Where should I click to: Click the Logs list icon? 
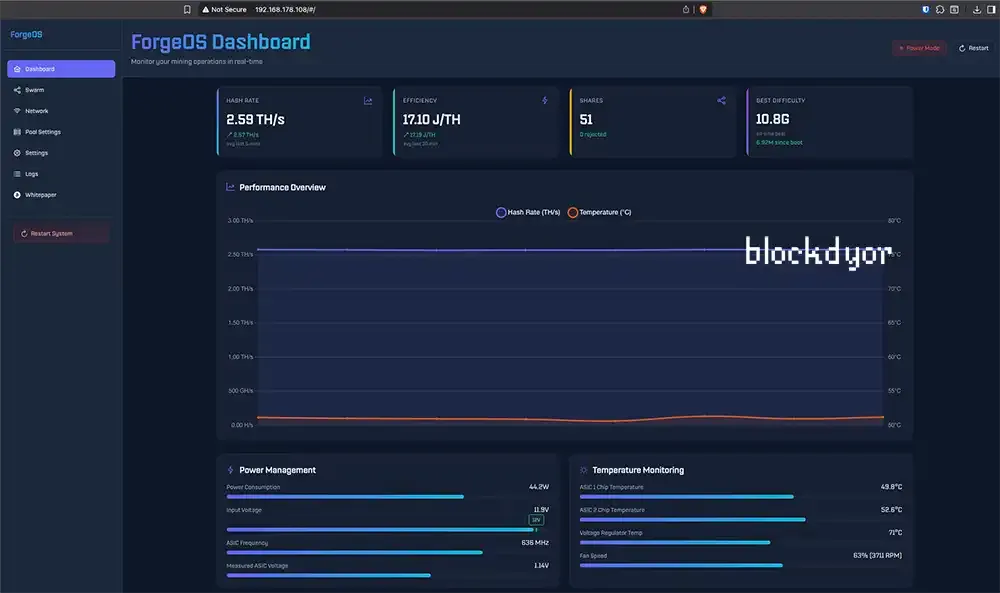pos(17,174)
